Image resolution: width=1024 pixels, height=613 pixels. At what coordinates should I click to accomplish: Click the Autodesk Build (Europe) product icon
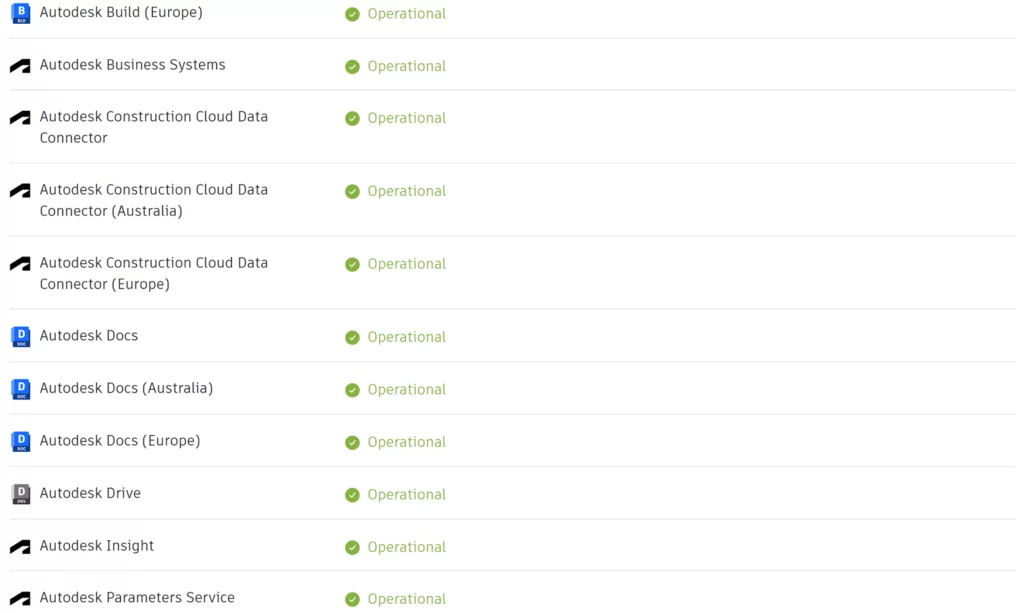pos(20,13)
